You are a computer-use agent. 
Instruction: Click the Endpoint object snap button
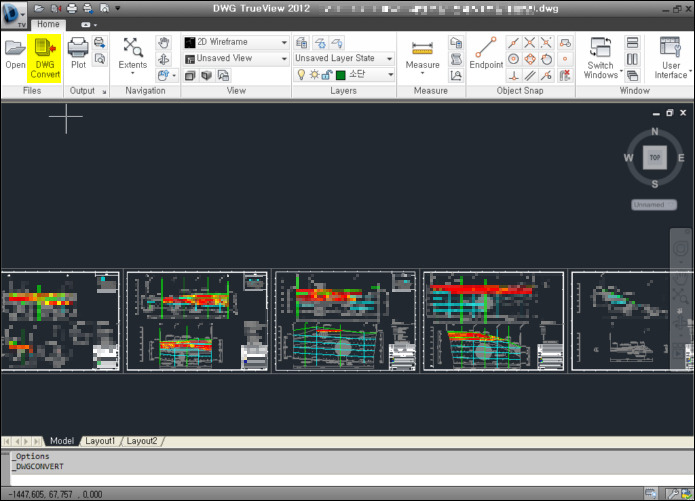coord(486,53)
